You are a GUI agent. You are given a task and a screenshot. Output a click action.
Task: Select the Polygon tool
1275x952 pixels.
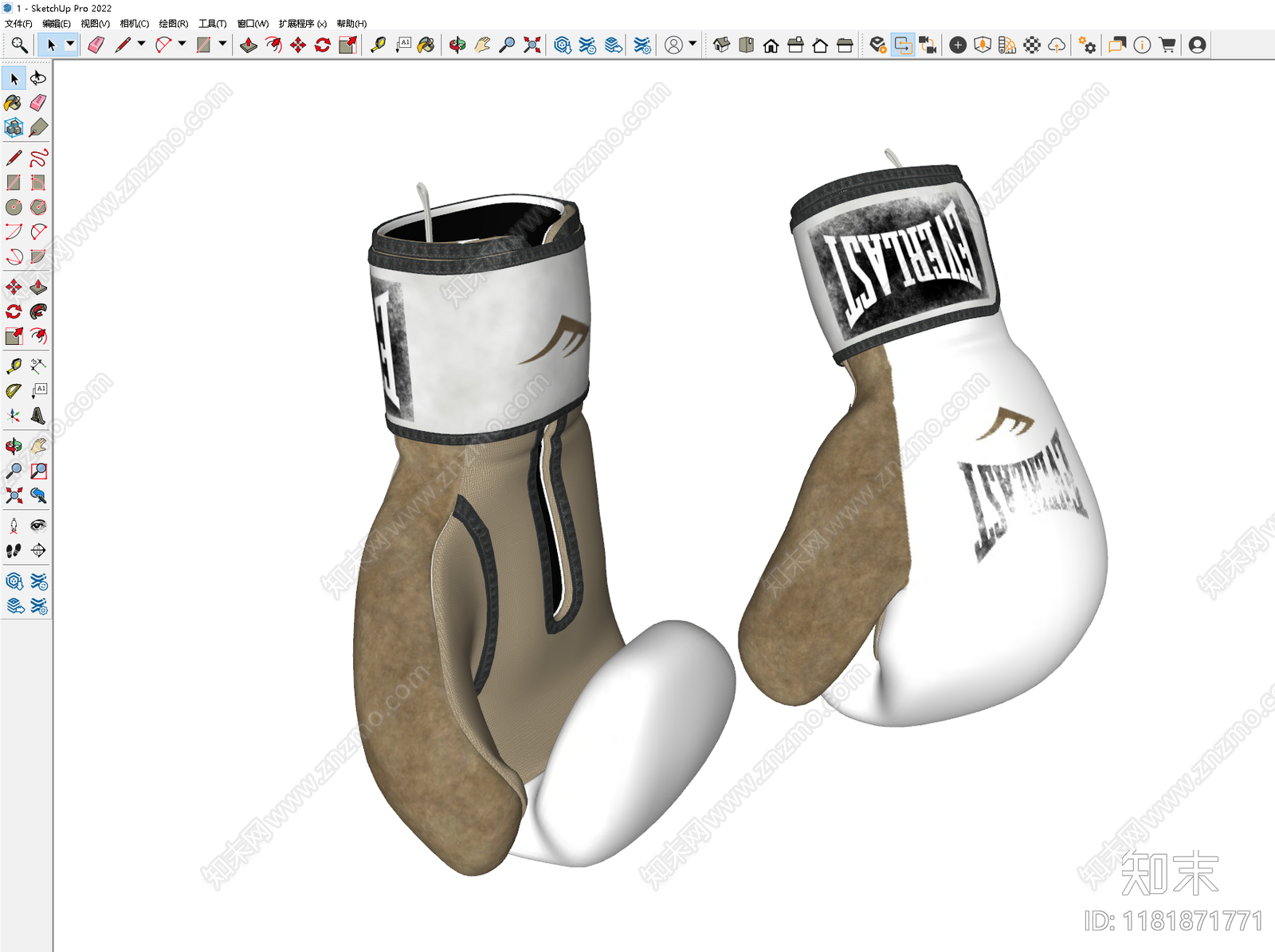tap(38, 207)
